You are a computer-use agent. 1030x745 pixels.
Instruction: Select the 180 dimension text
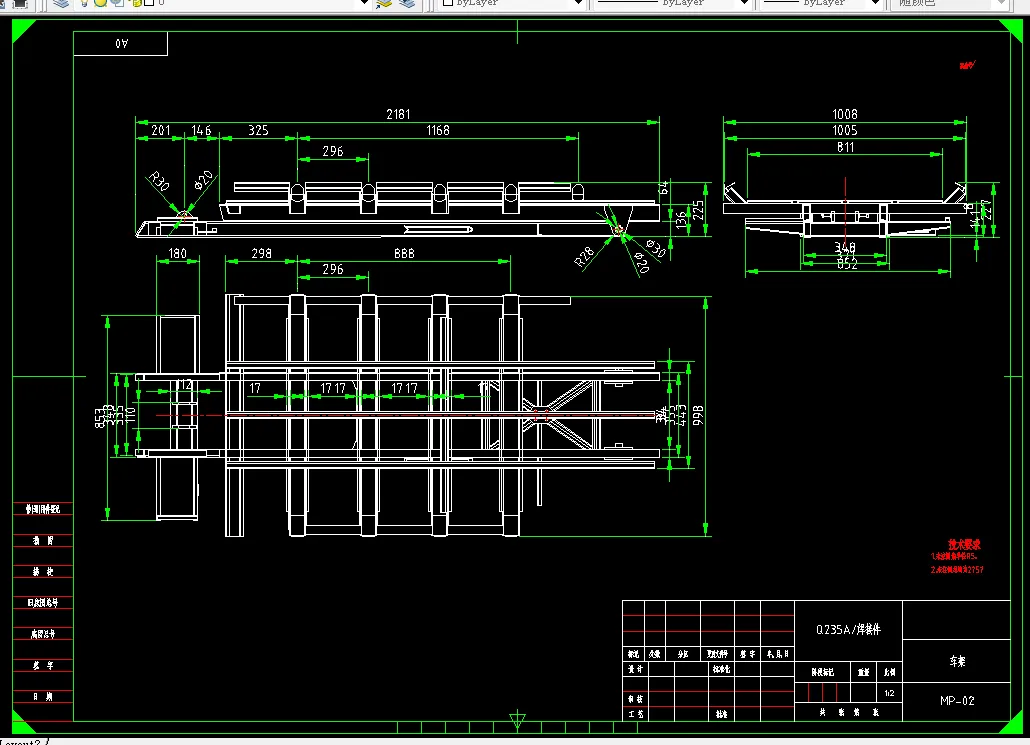click(177, 253)
